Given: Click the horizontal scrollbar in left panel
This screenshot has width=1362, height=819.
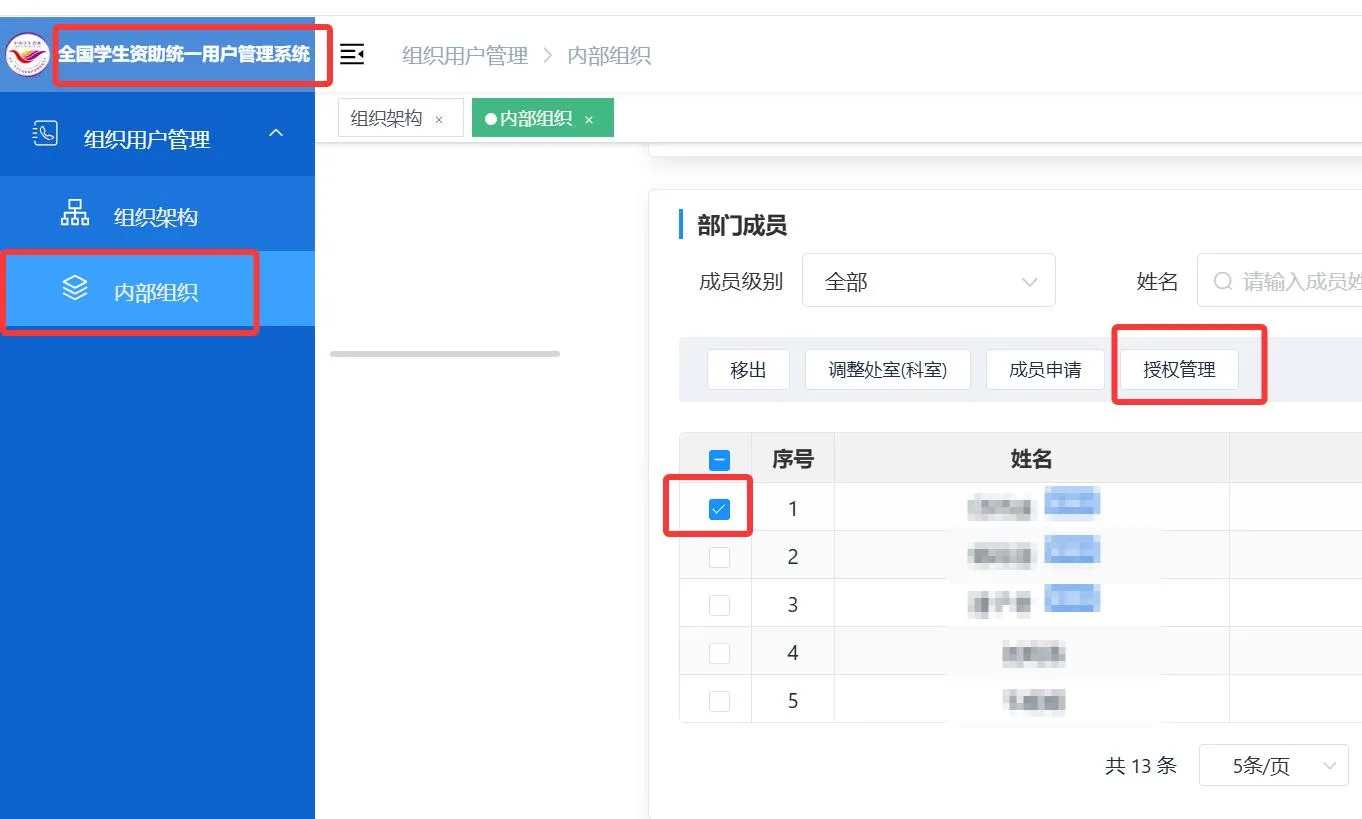Looking at the screenshot, I should [x=444, y=354].
